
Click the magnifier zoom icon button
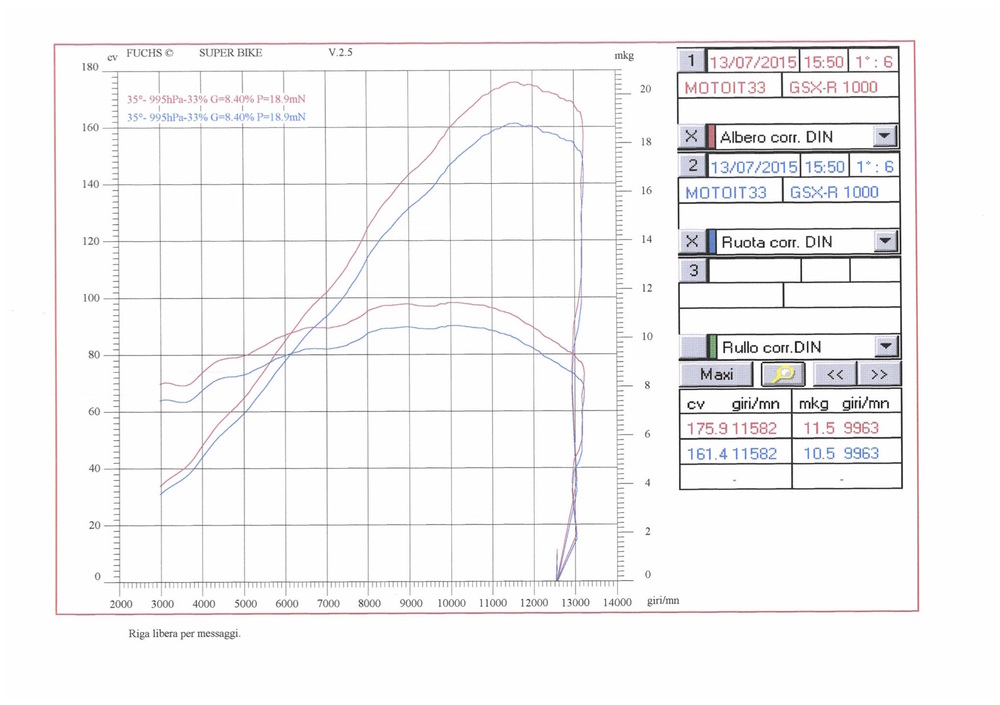pyautogui.click(x=785, y=374)
